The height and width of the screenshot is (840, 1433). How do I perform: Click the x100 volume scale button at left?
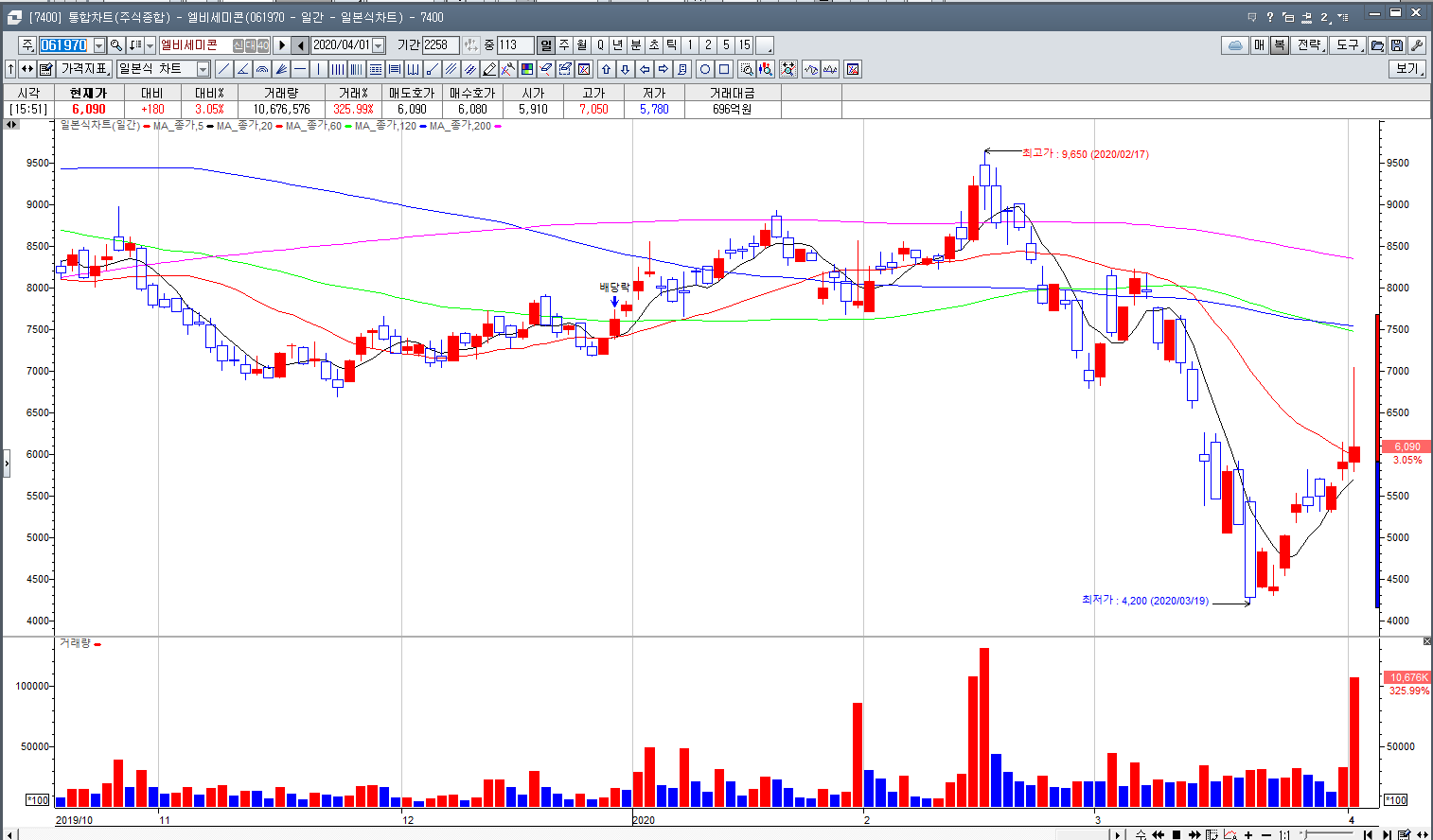click(37, 800)
